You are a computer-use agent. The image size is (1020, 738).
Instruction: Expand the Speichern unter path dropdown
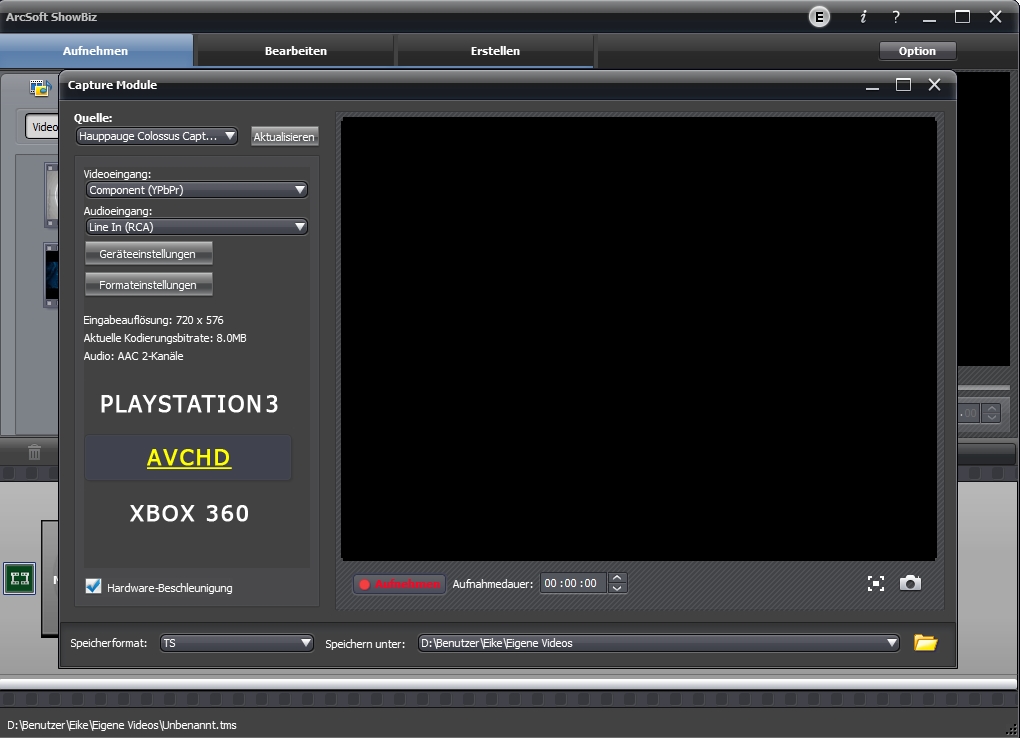coord(658,643)
